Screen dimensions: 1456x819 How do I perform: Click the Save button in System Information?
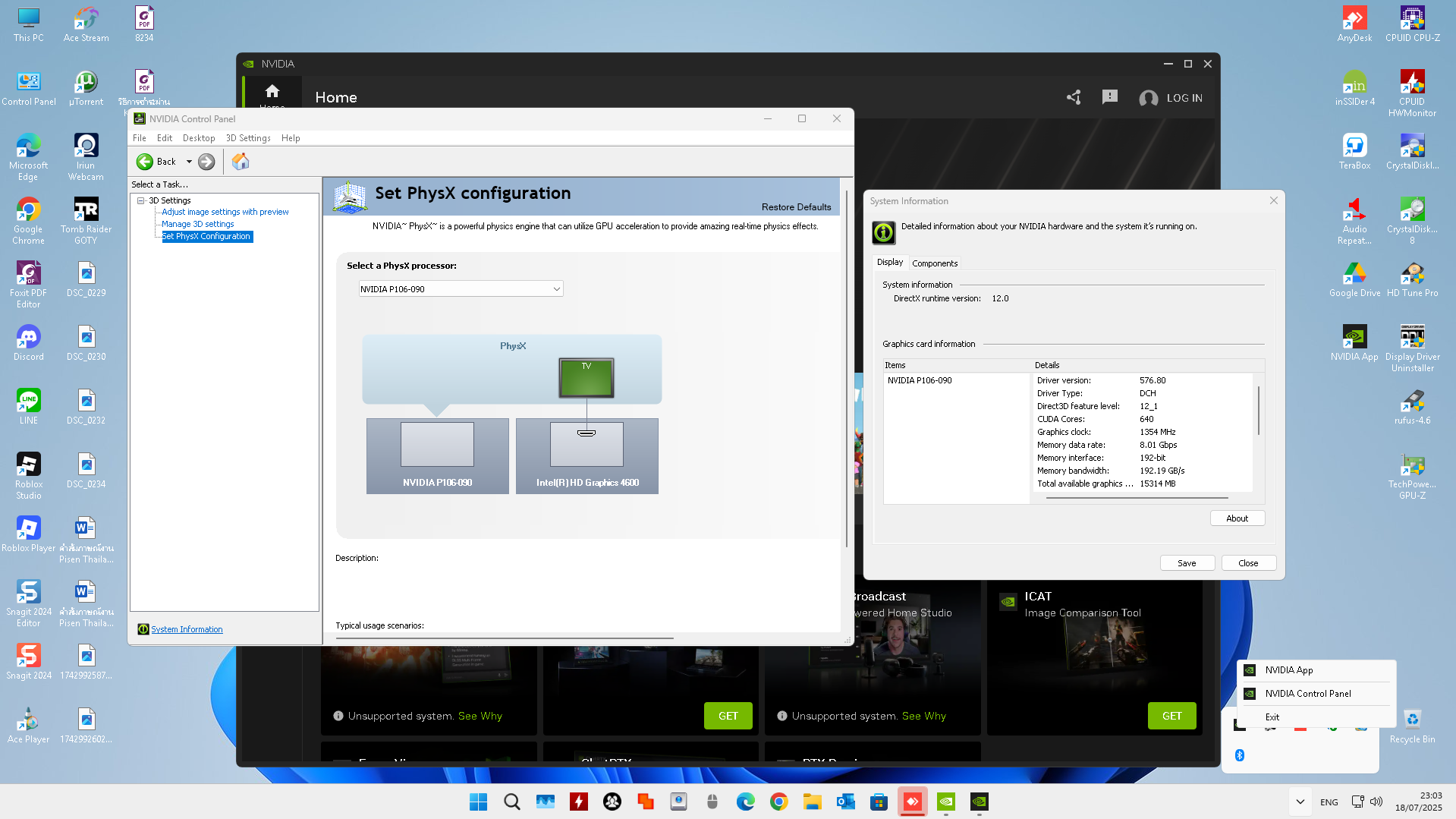(x=1187, y=563)
